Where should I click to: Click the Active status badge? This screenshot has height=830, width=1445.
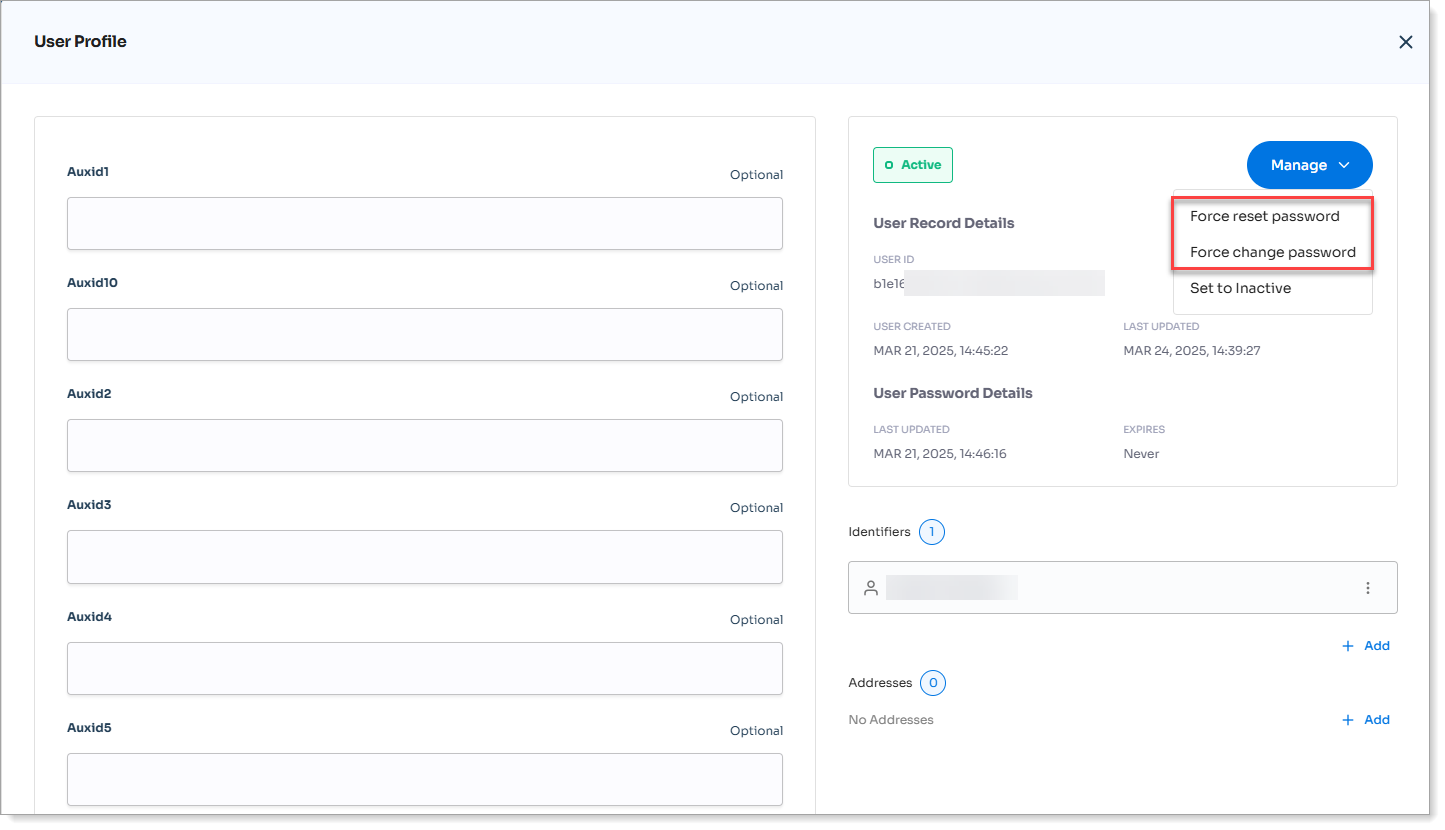coord(912,165)
